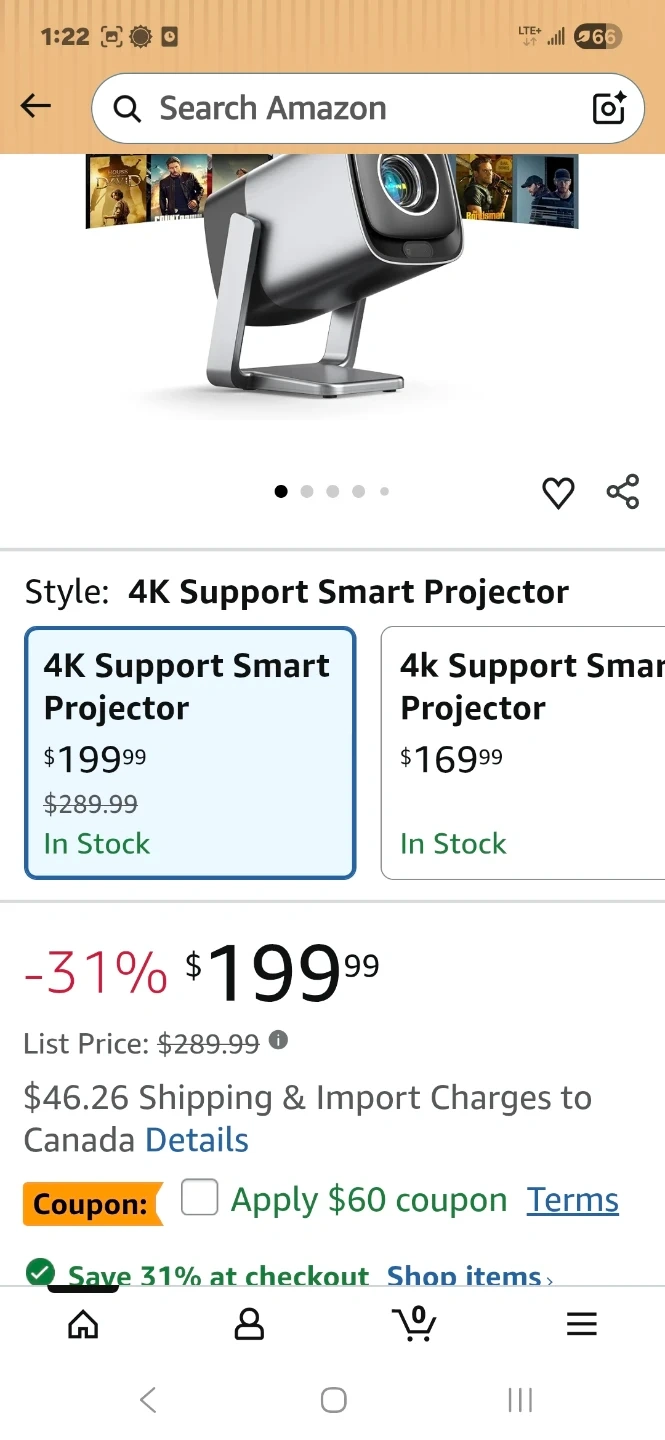Tap the back arrow icon
The image size is (665, 1440).
tap(36, 106)
